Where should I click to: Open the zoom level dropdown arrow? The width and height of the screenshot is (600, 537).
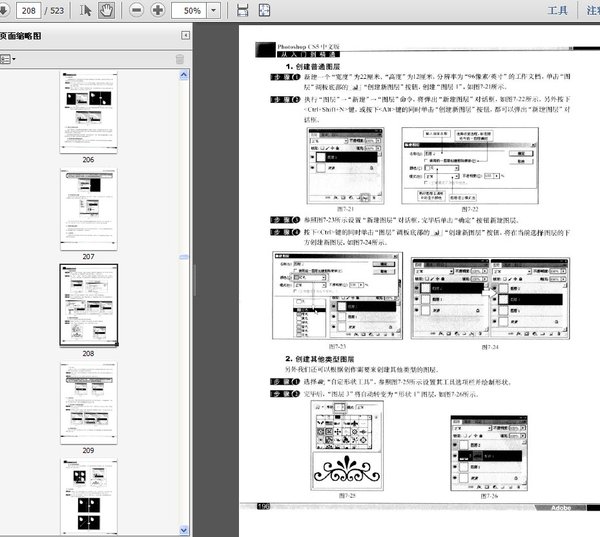click(x=214, y=10)
